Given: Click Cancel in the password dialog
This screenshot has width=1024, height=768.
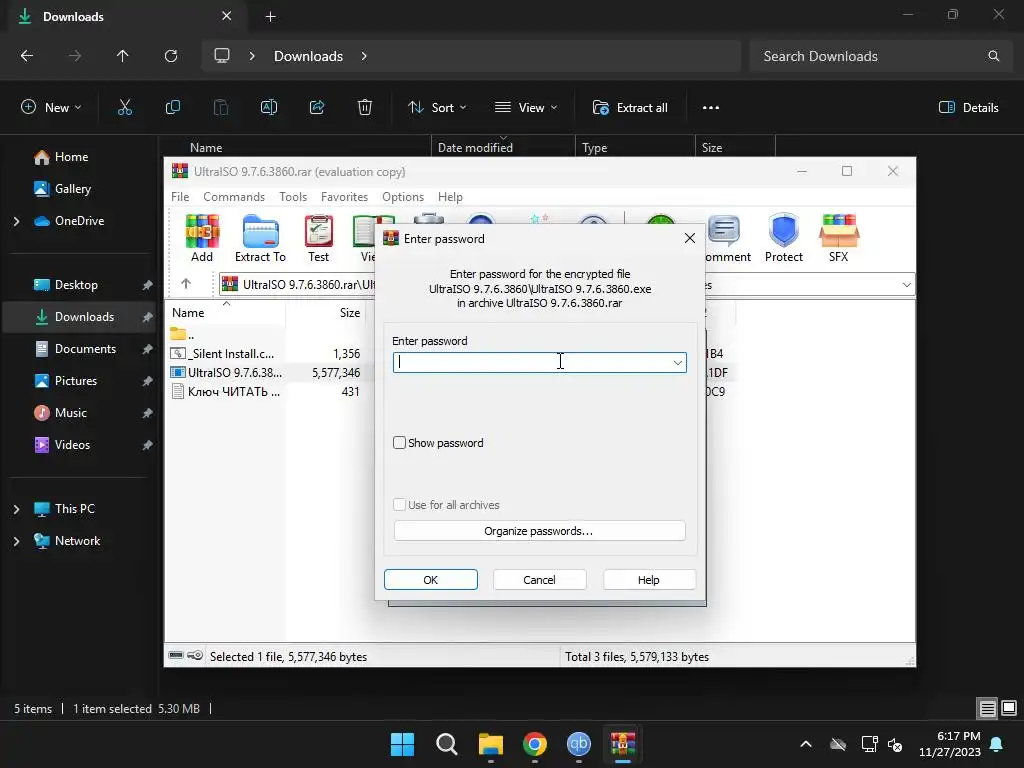Looking at the screenshot, I should coord(539,580).
